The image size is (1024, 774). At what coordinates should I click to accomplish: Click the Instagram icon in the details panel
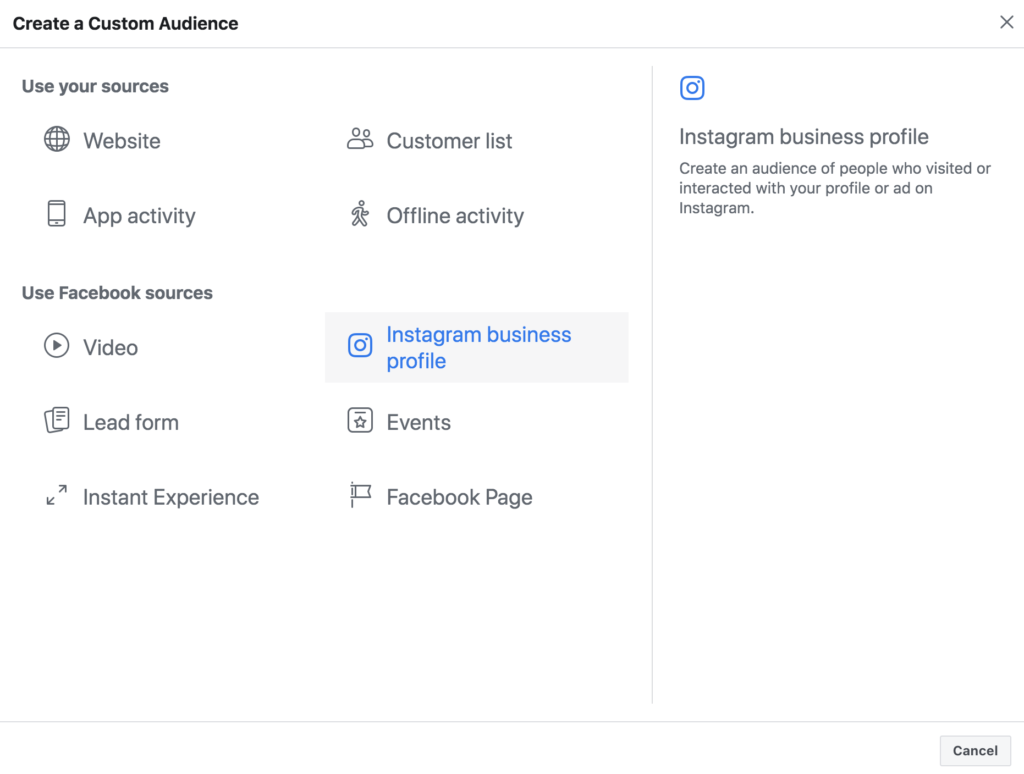[692, 88]
